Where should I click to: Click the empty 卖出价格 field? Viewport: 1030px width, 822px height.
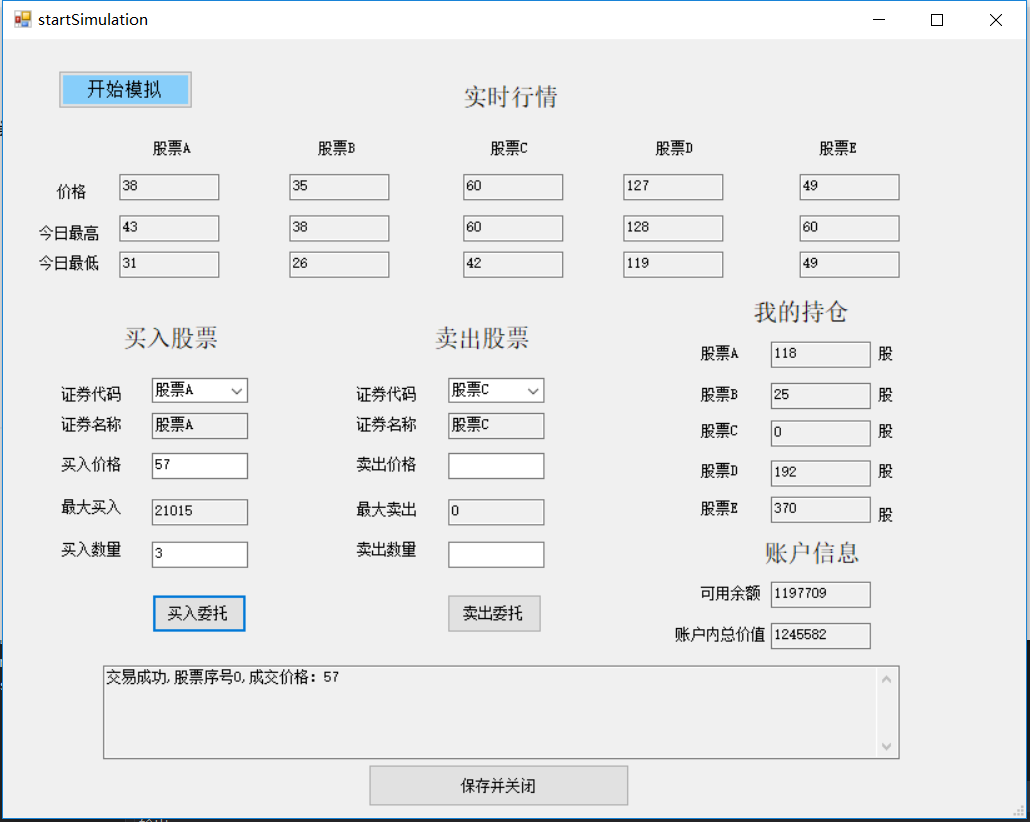pos(495,465)
